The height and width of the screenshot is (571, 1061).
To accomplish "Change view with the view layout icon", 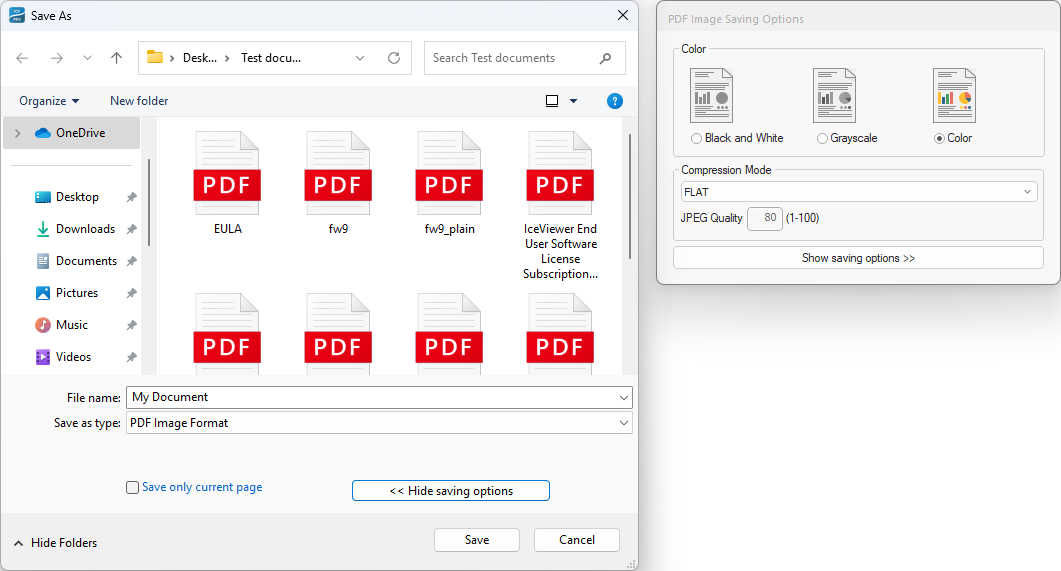I will [552, 101].
